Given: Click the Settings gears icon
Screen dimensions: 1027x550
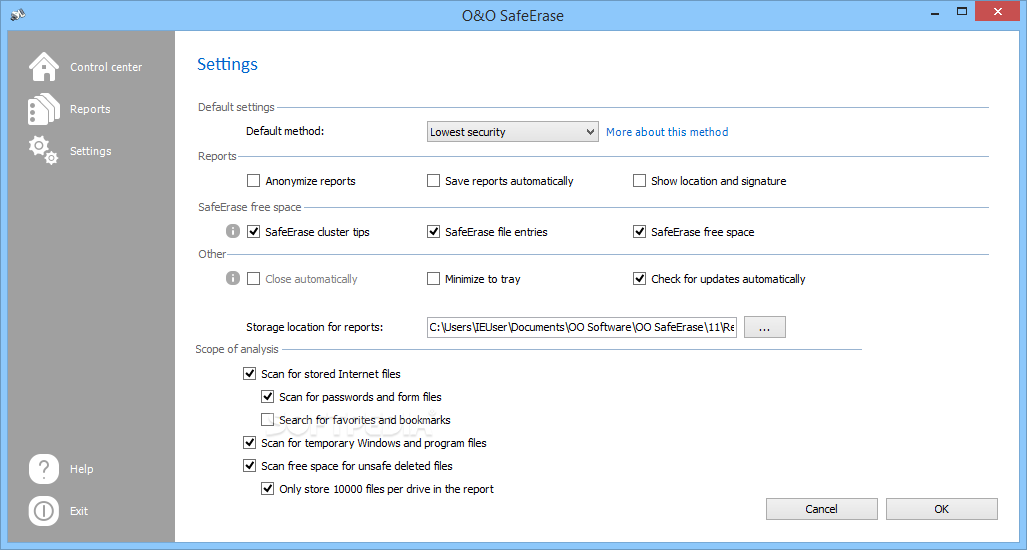Looking at the screenshot, I should [44, 151].
